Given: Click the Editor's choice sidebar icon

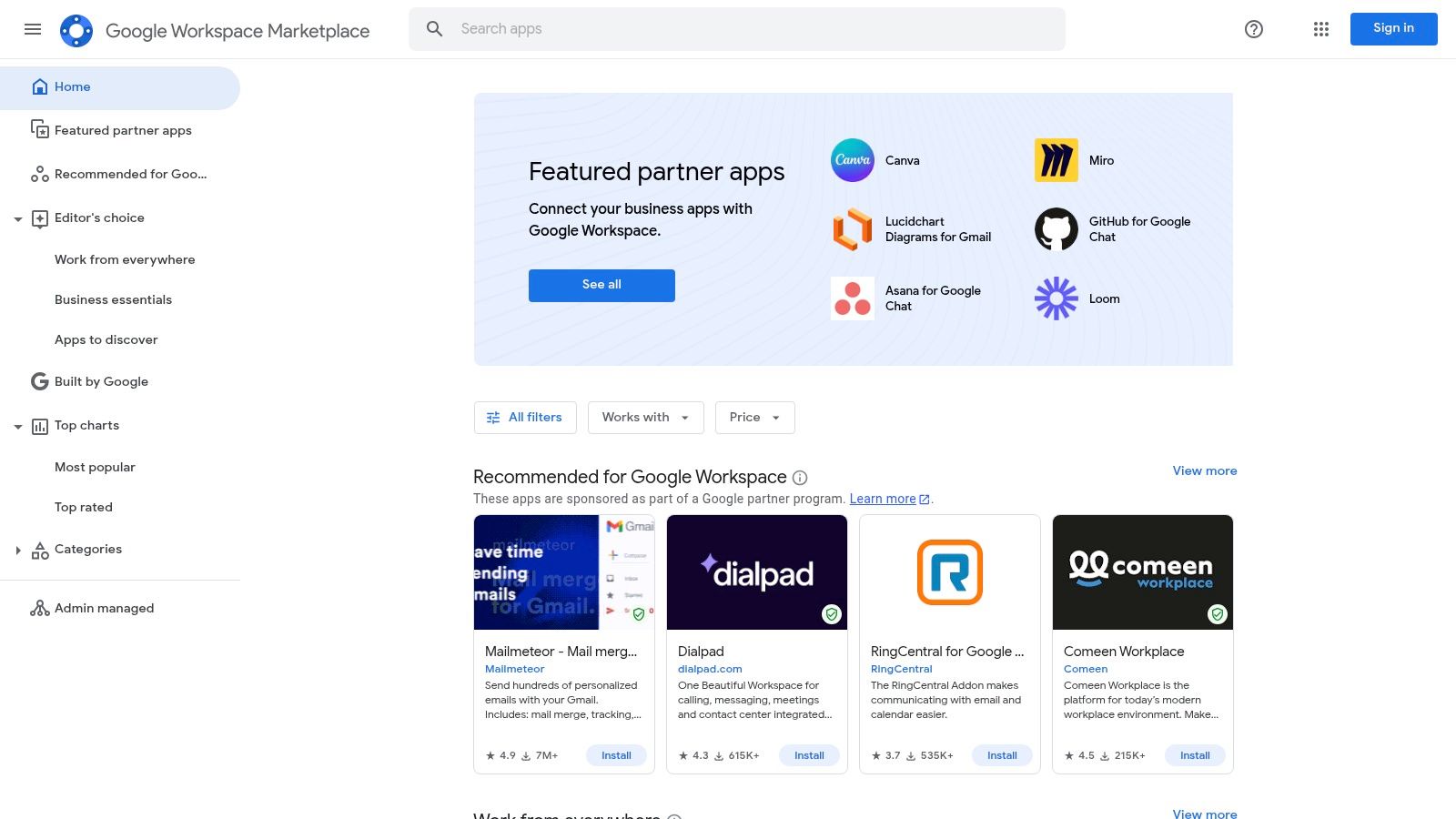Looking at the screenshot, I should pyautogui.click(x=40, y=218).
